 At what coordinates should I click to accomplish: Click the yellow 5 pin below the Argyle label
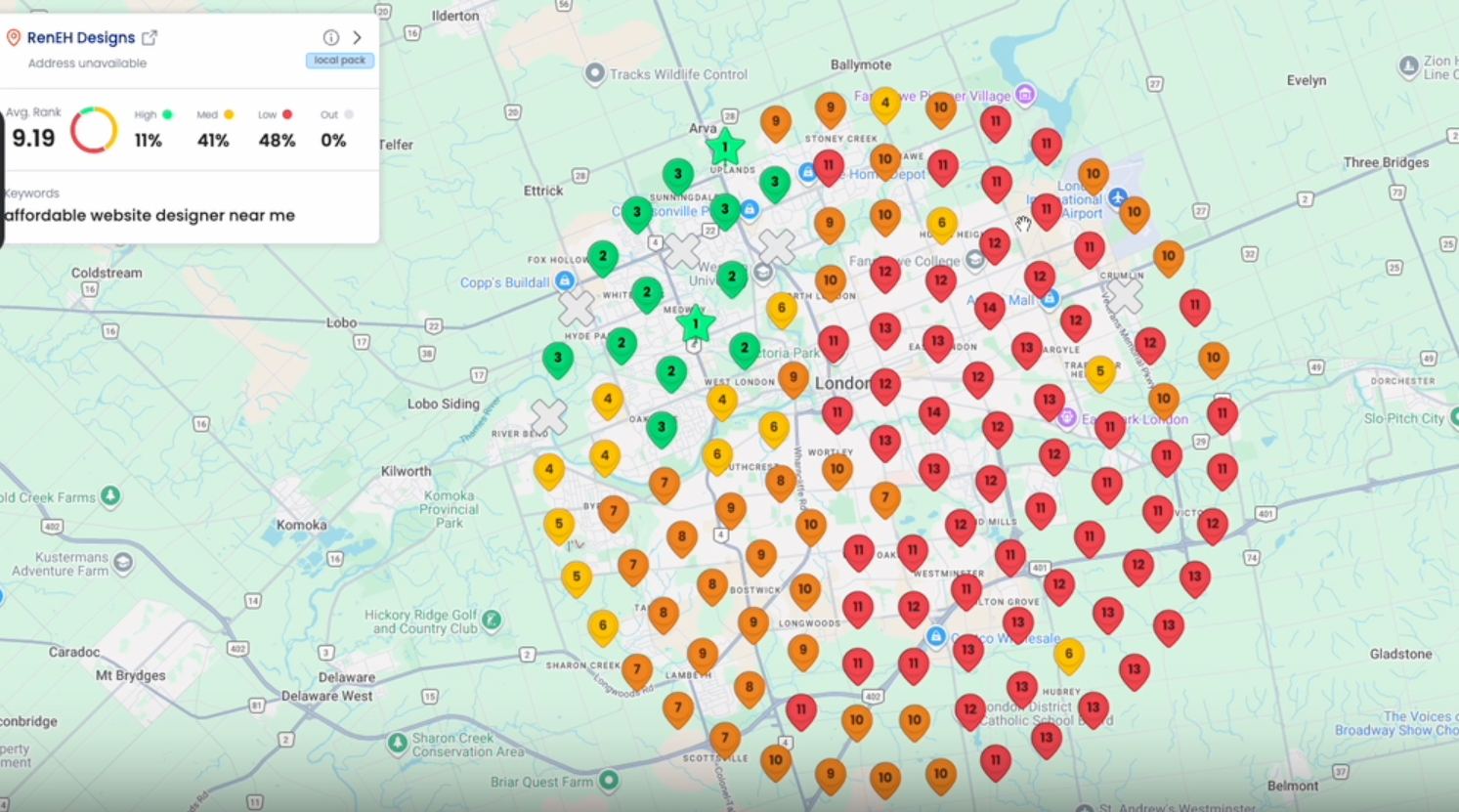click(x=1100, y=372)
